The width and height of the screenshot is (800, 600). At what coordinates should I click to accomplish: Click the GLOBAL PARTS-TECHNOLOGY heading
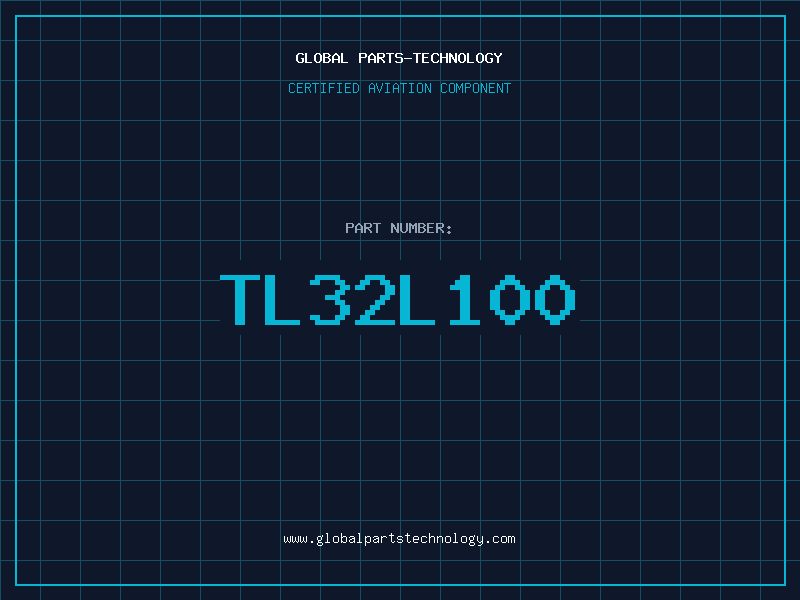pyautogui.click(x=399, y=58)
